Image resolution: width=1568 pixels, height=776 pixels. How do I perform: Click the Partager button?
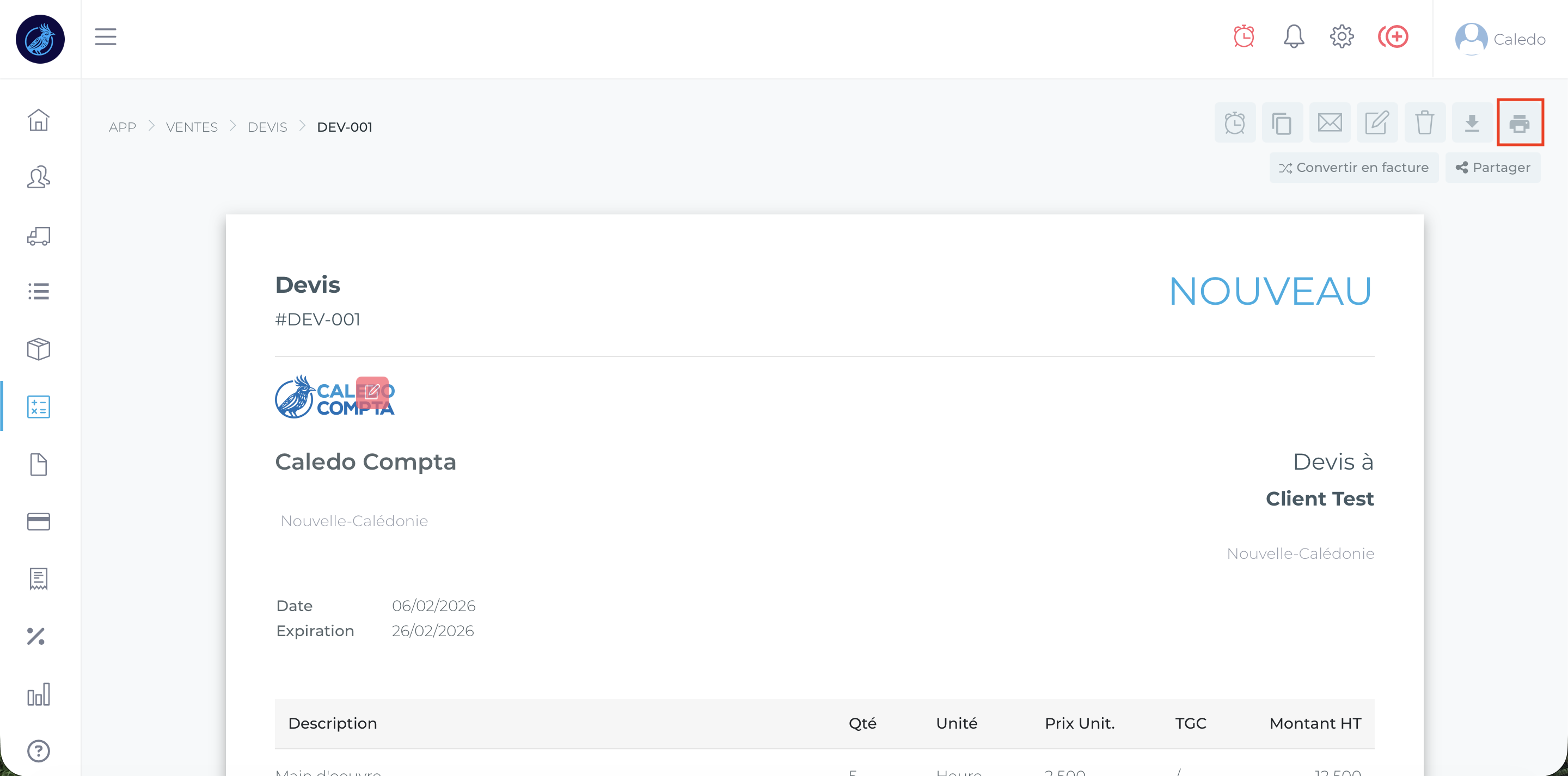pos(1492,168)
